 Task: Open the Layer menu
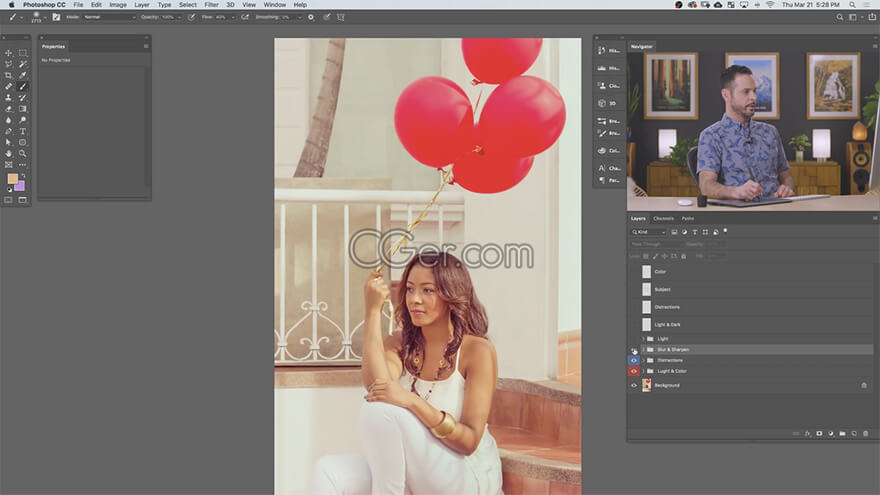[x=141, y=4]
